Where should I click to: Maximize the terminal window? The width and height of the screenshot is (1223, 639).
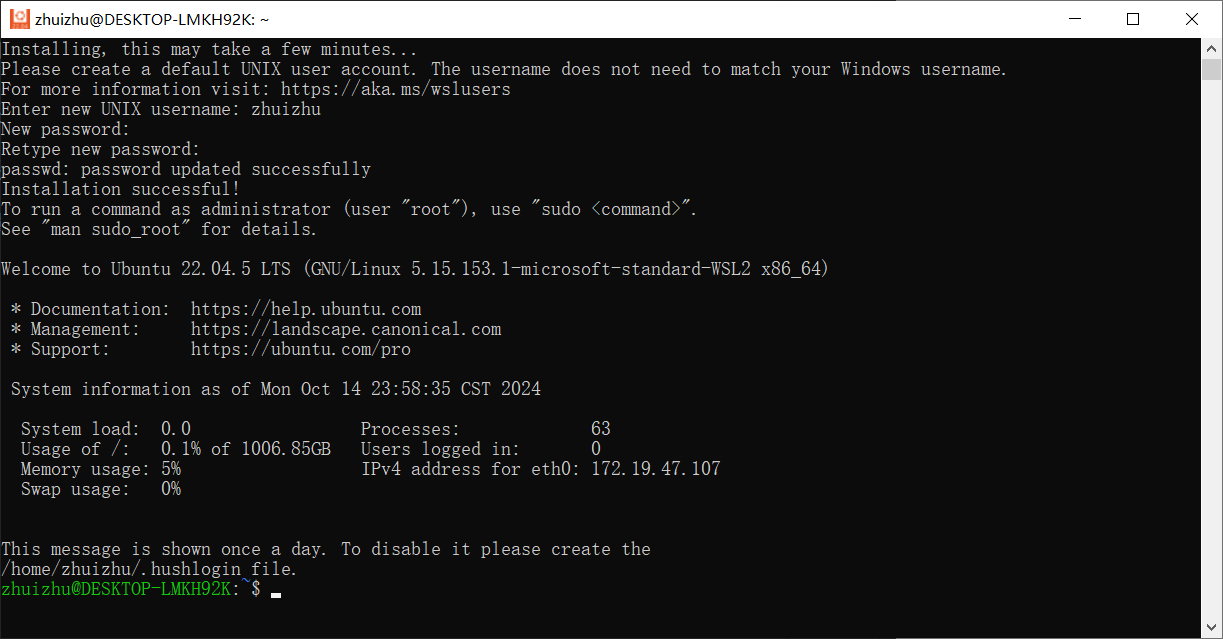point(1132,19)
